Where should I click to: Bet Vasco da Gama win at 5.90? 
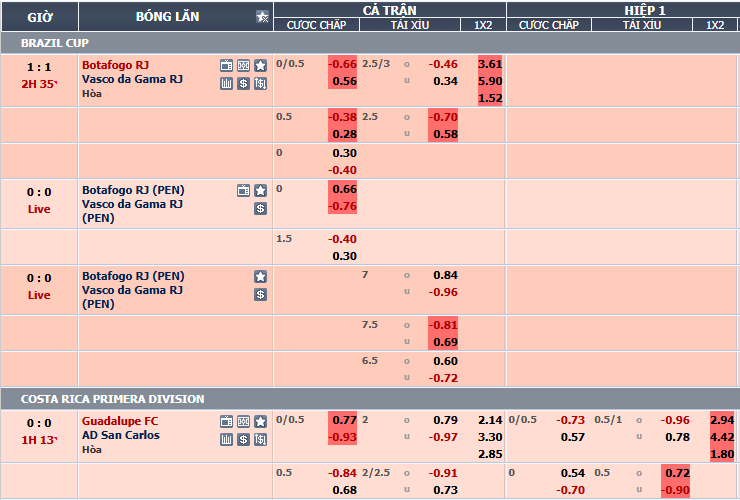(490, 81)
